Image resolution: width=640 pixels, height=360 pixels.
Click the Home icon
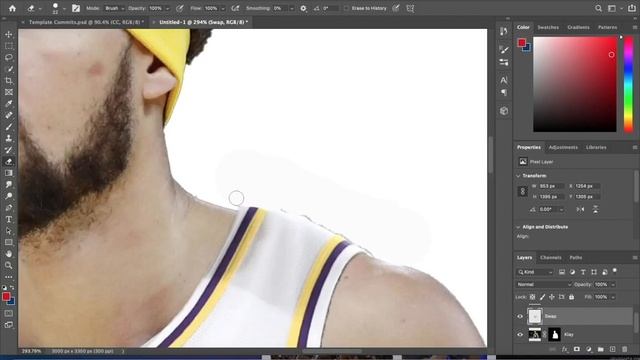(12, 8)
